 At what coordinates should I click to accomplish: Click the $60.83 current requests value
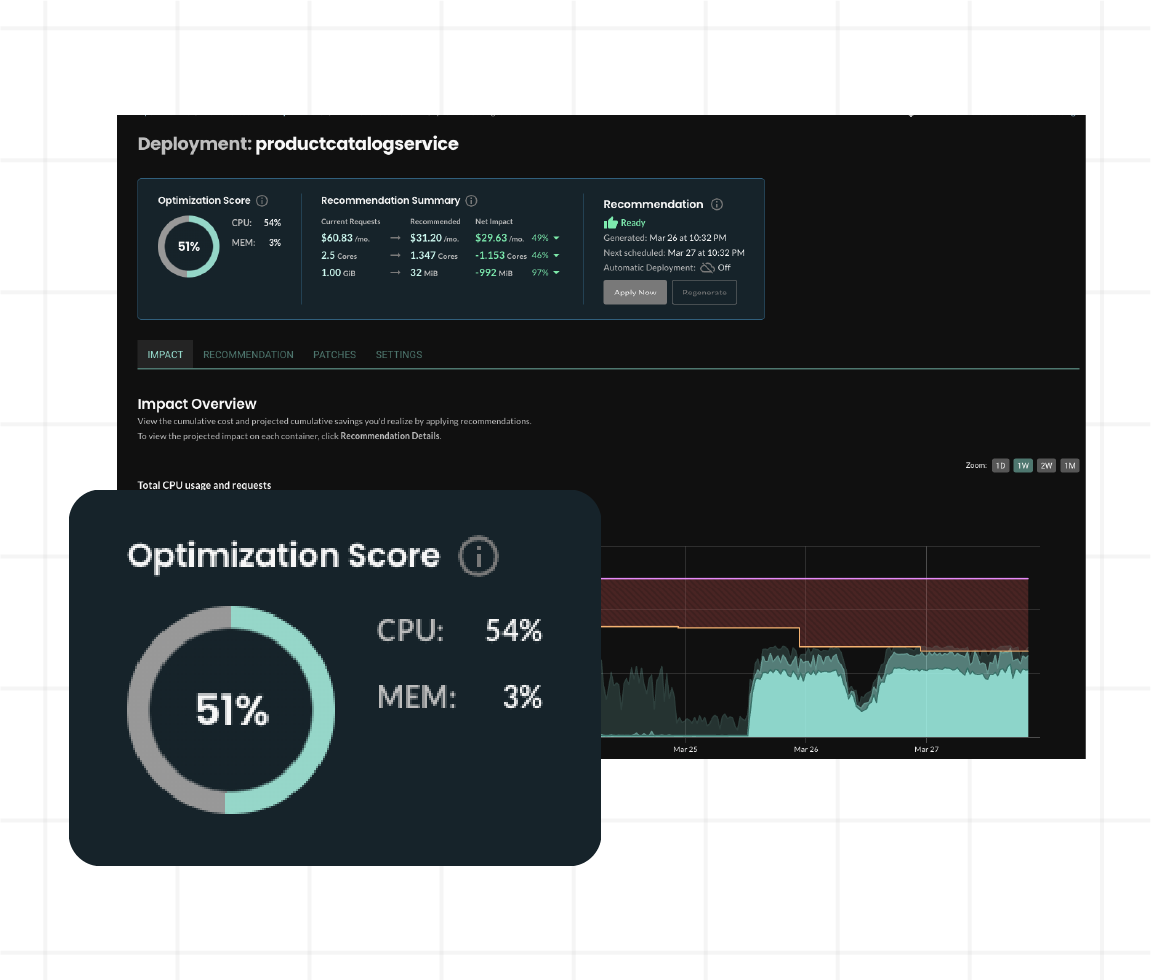click(345, 238)
